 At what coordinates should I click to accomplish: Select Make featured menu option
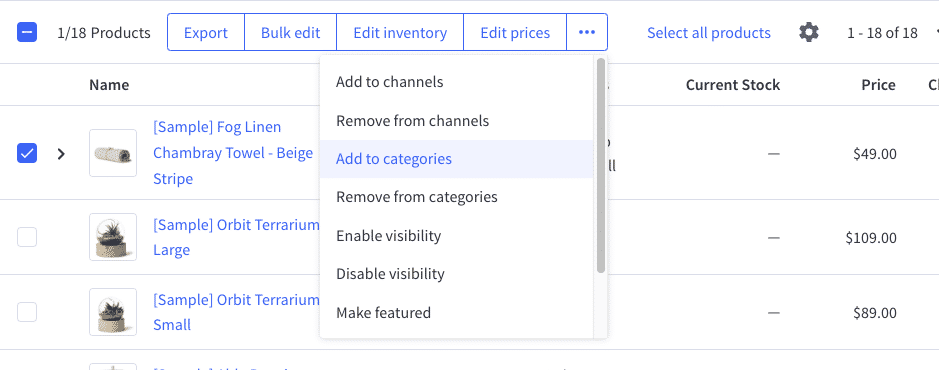(456, 313)
